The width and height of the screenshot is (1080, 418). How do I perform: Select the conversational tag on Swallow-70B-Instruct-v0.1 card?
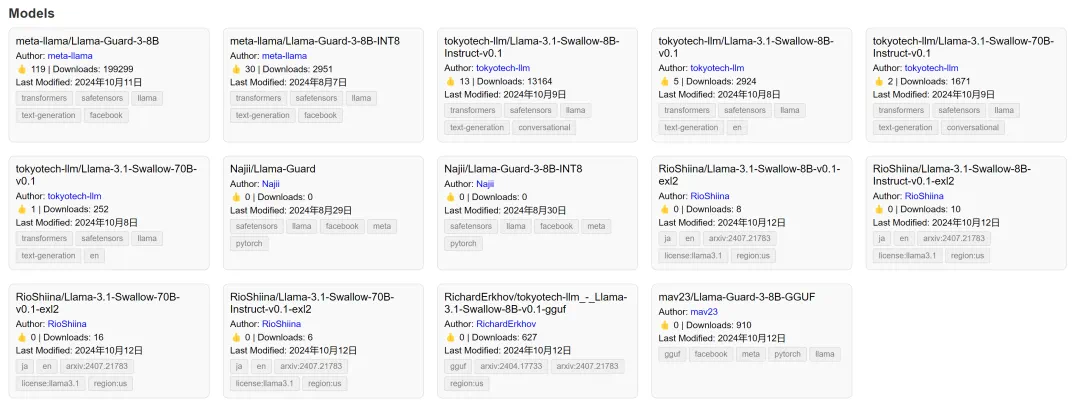(x=972, y=127)
